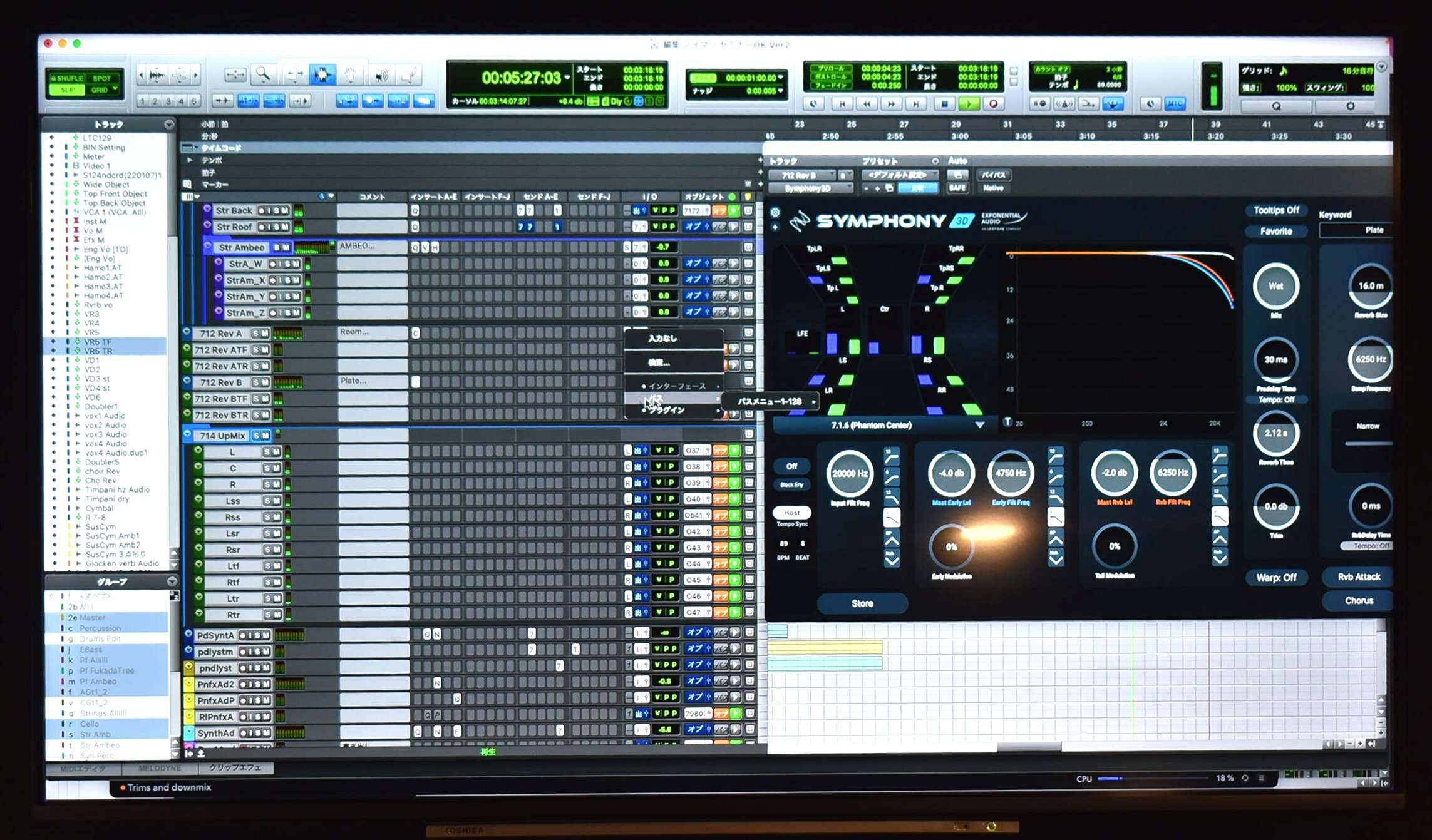This screenshot has height=840, width=1432.
Task: Open the main counter format dropdown
Action: pyautogui.click(x=567, y=78)
